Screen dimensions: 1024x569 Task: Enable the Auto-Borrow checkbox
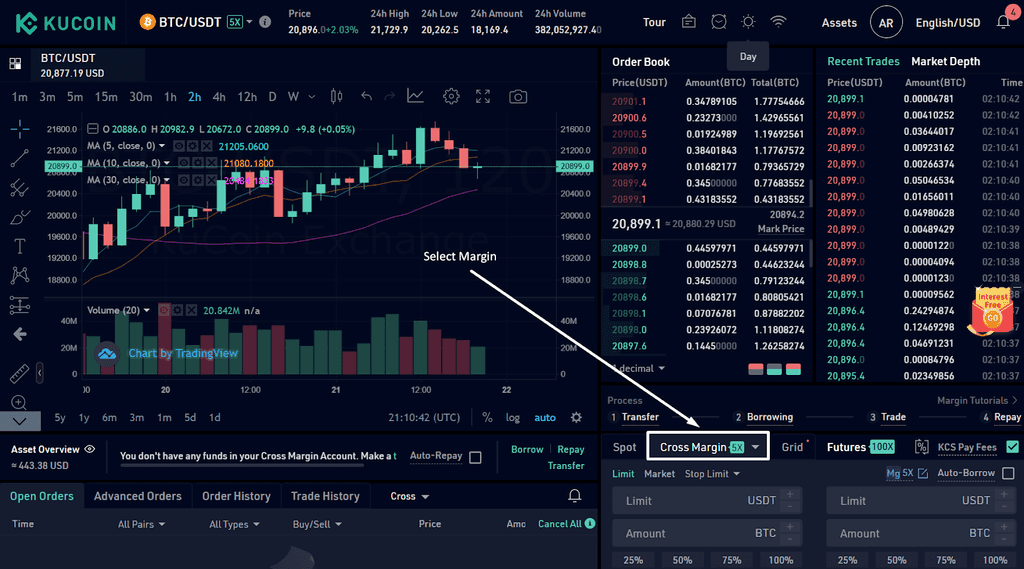(1008, 473)
